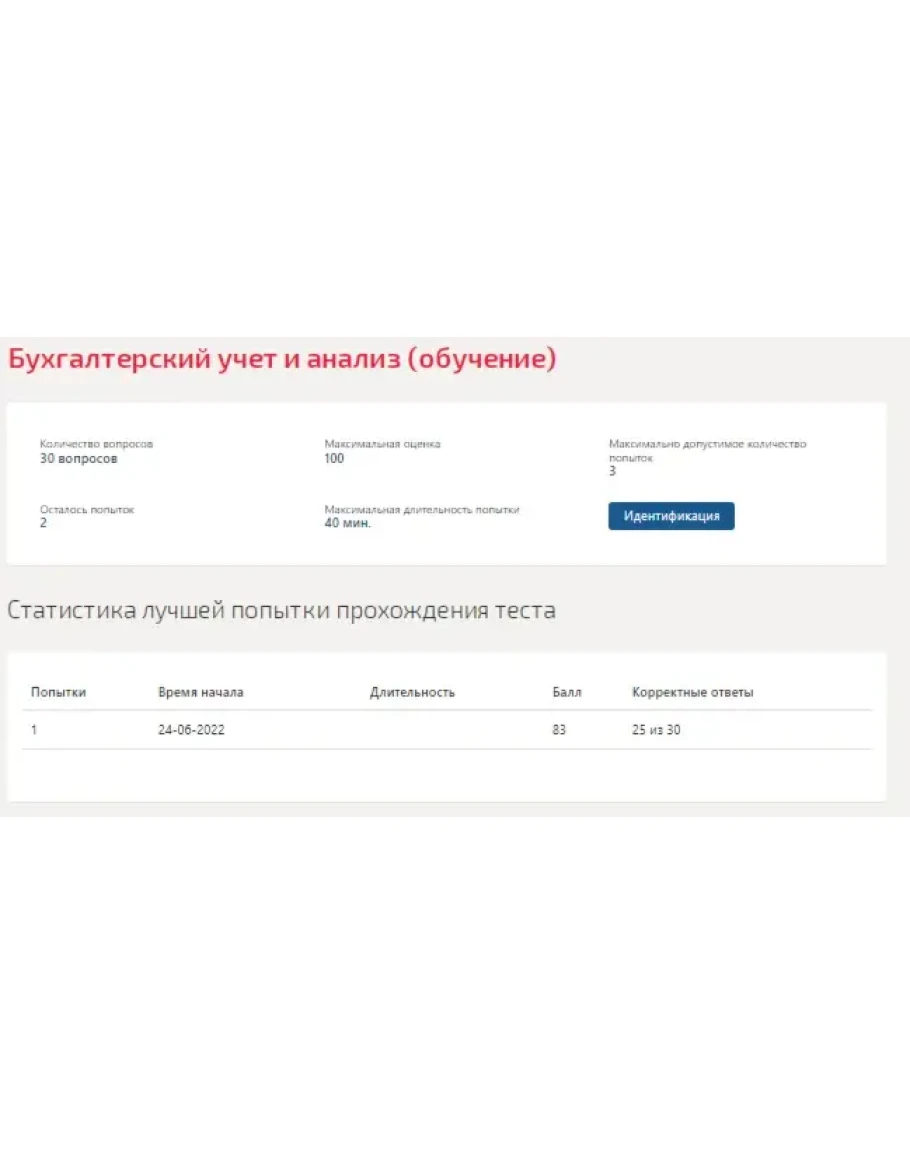Screen dimensions: 910x1155
Task: Click the Бухгалтерский учет и анализ title
Action: 281,359
